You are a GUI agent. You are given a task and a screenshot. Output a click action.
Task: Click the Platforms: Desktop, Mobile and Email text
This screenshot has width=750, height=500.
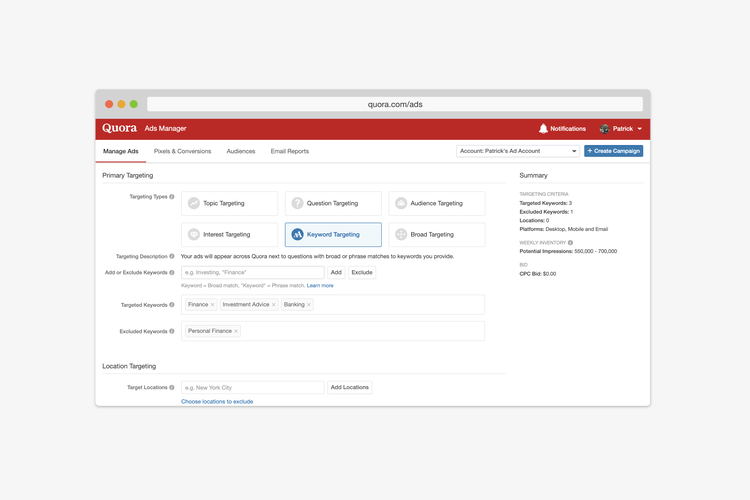[x=563, y=229]
